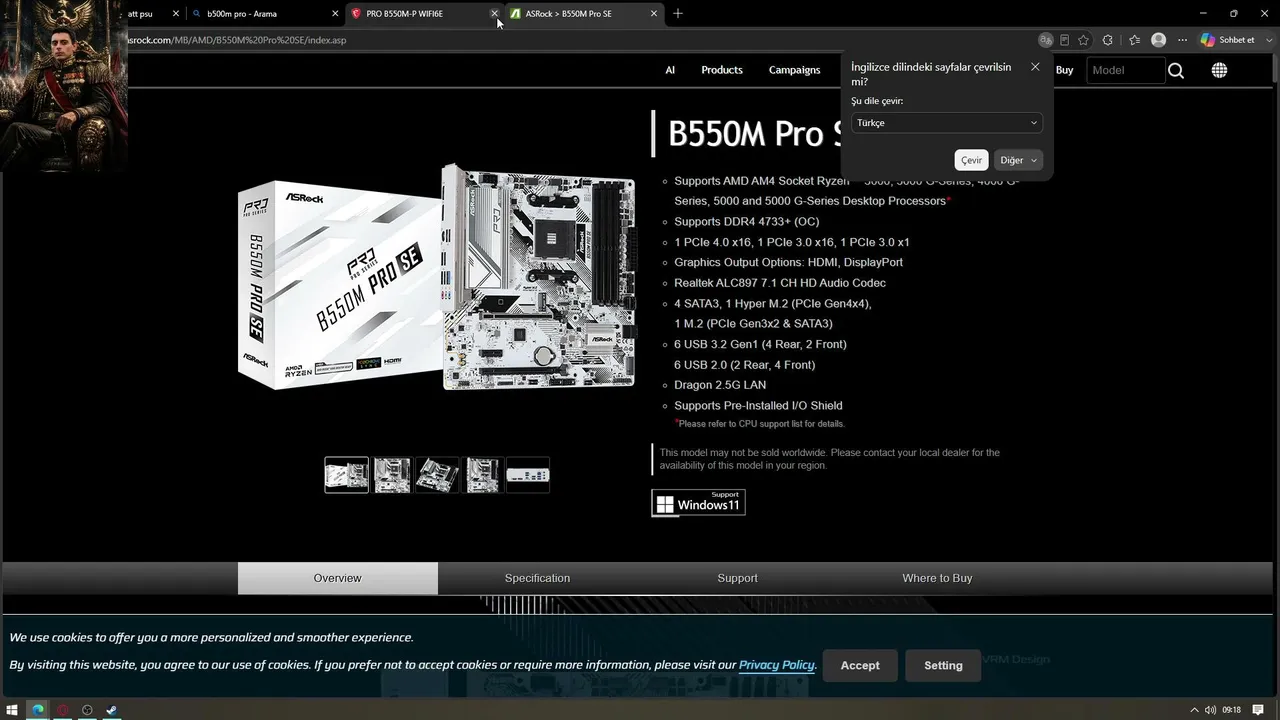The width and height of the screenshot is (1280, 720).
Task: Click 'Realtek ALC897 7.1 CH HD Audio Codec' text
Action: 780,283
